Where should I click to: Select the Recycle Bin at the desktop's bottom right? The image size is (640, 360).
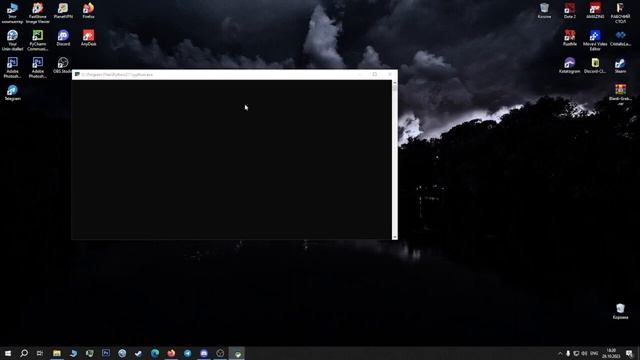(x=620, y=311)
